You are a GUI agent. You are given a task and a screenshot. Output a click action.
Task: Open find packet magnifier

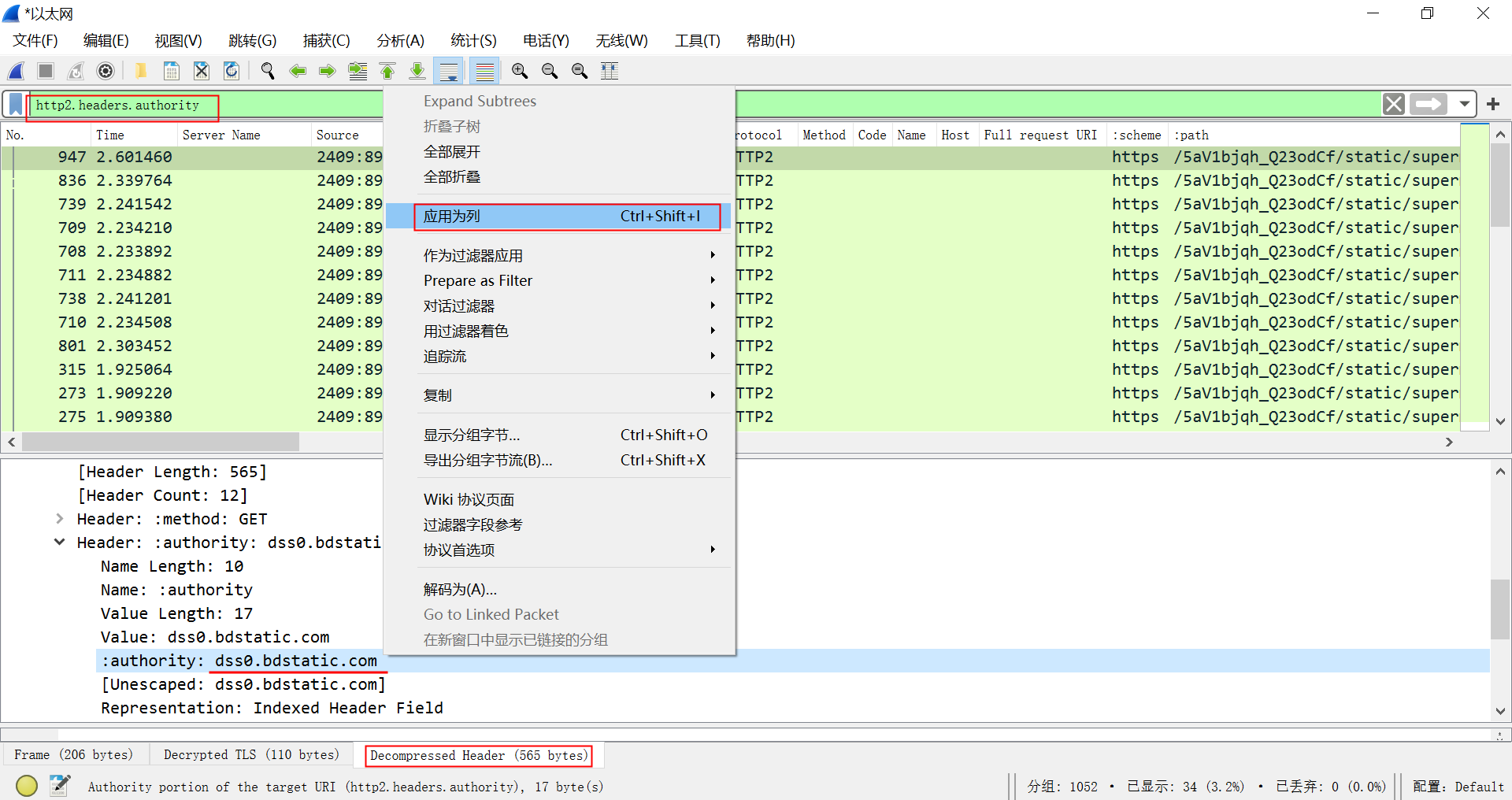[268, 71]
